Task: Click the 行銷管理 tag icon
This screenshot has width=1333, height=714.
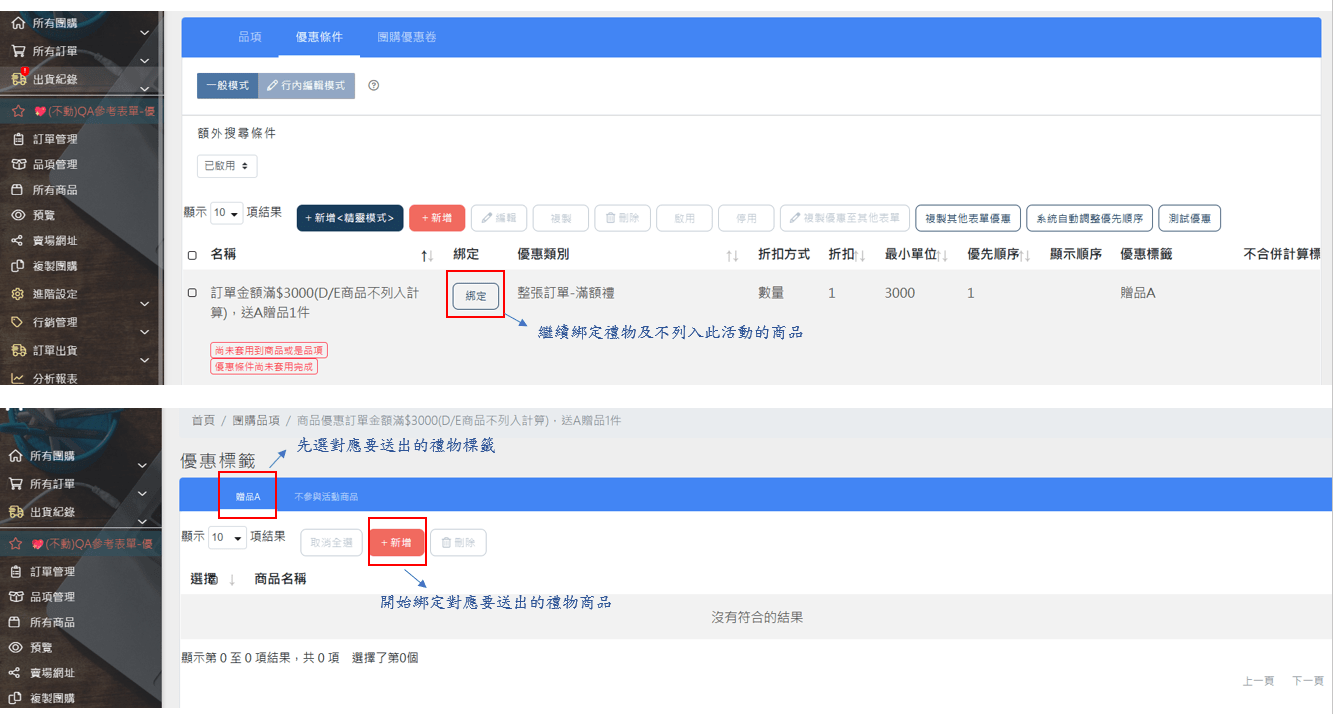Action: point(17,322)
